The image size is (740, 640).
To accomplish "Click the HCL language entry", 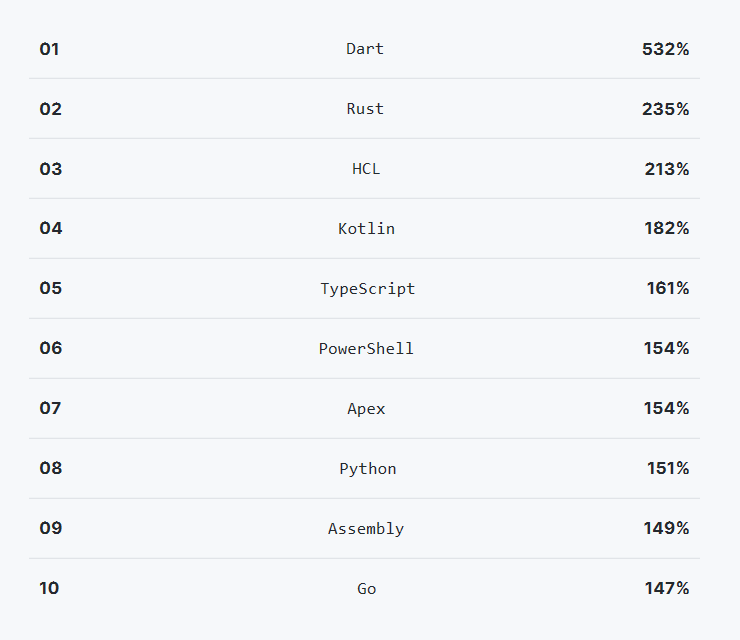I will tap(366, 169).
